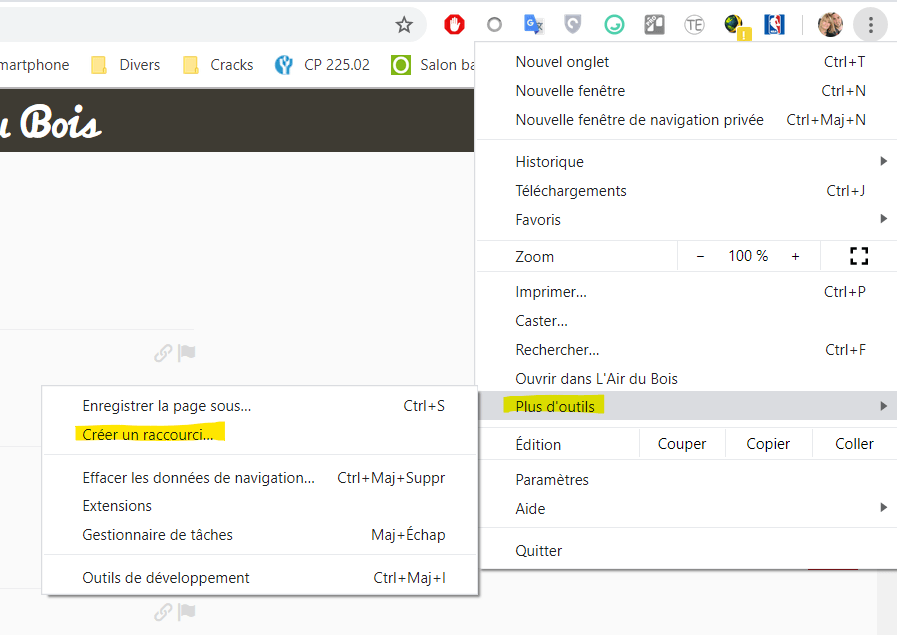Image resolution: width=897 pixels, height=635 pixels.
Task: Click the grey shield extension icon
Action: [x=573, y=25]
